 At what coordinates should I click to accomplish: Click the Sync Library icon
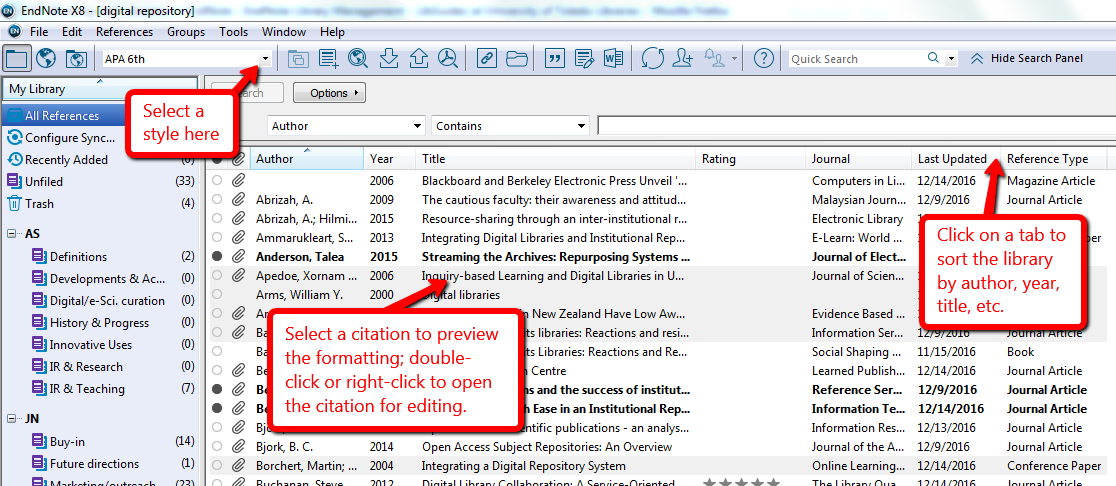653,58
